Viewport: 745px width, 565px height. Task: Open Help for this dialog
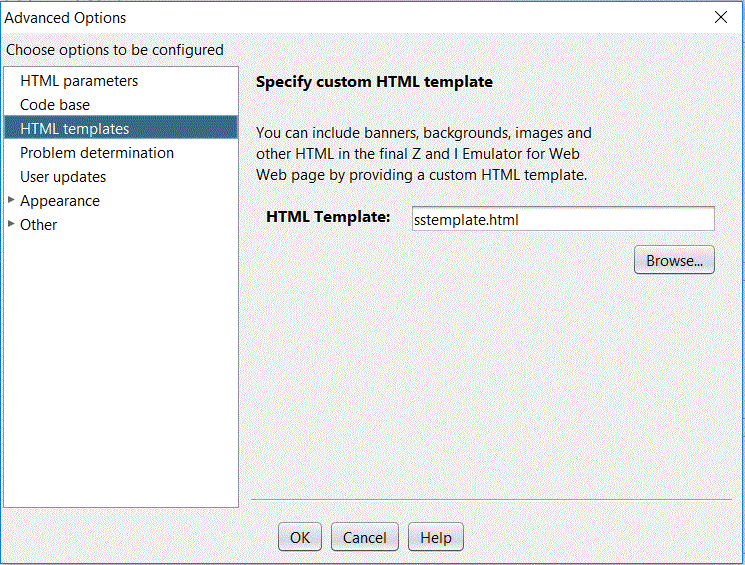point(436,537)
